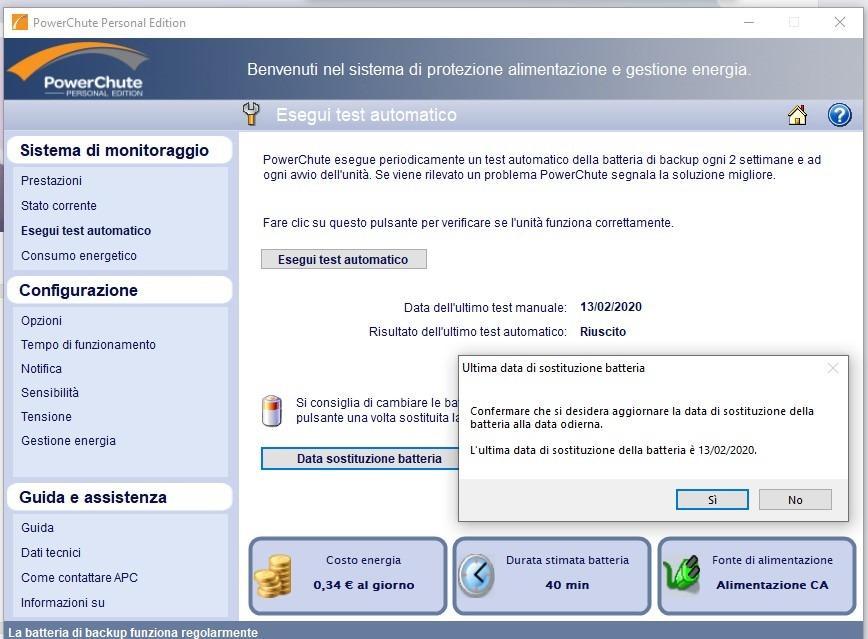Click the Sistema di monitoraggio heading

pyautogui.click(x=119, y=150)
